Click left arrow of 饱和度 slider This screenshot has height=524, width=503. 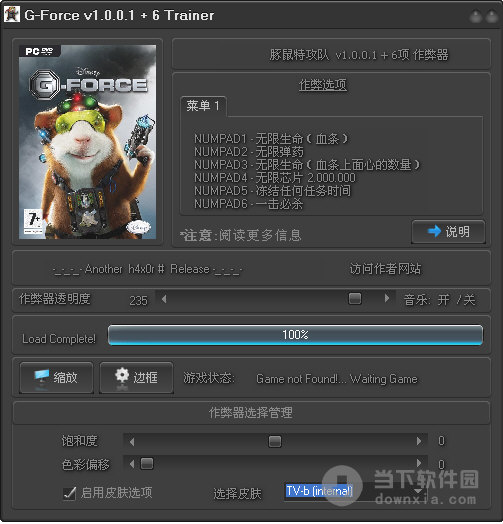(x=132, y=441)
